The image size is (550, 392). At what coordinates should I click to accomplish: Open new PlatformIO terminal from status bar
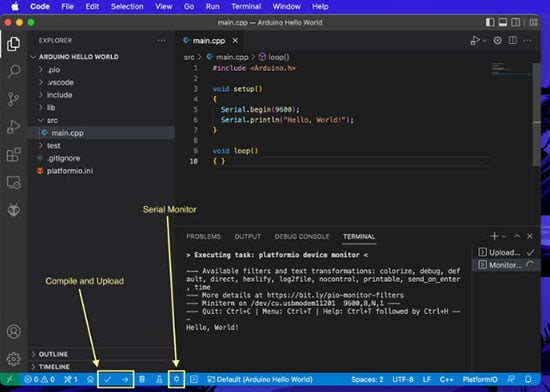194,379
